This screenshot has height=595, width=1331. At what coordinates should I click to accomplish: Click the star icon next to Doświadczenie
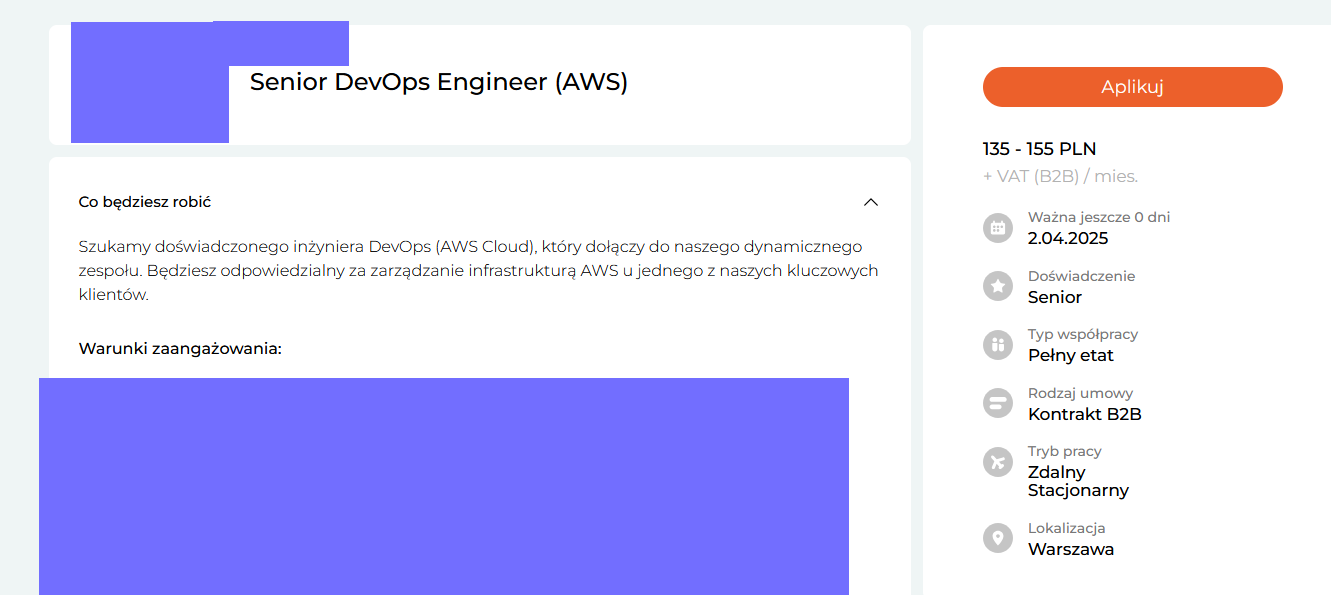(997, 287)
